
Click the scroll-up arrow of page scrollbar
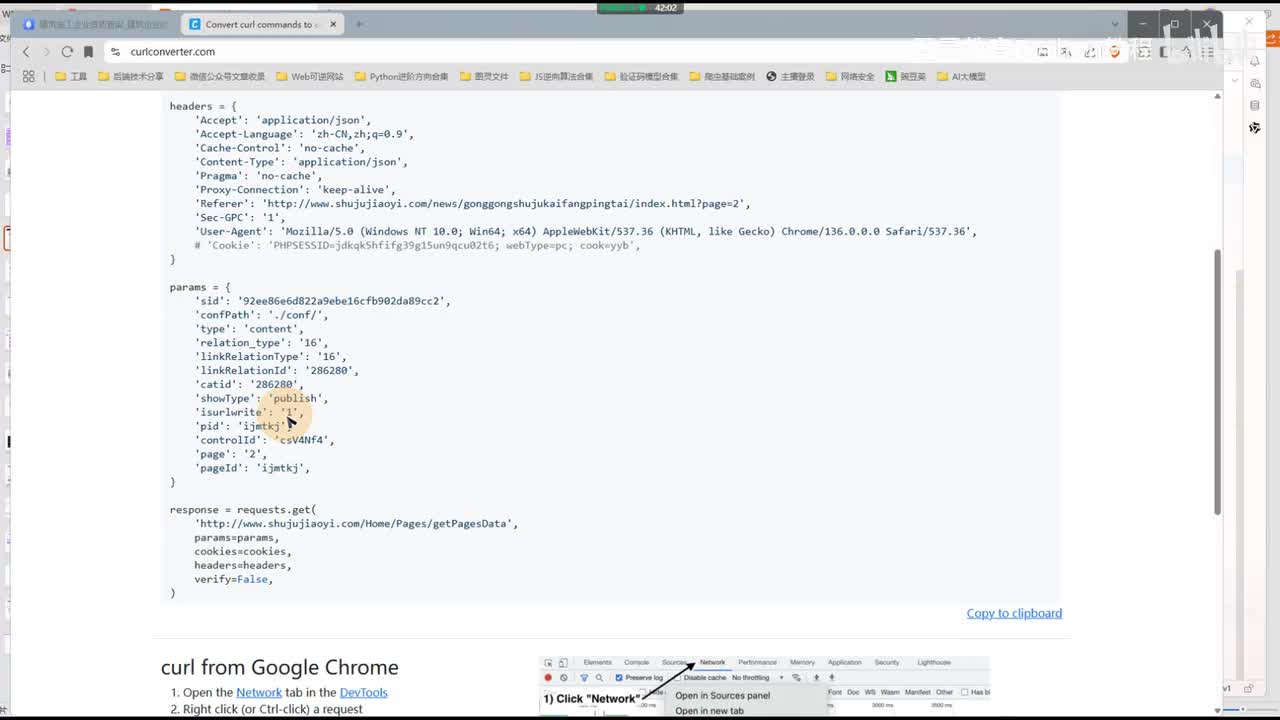pos(1217,96)
